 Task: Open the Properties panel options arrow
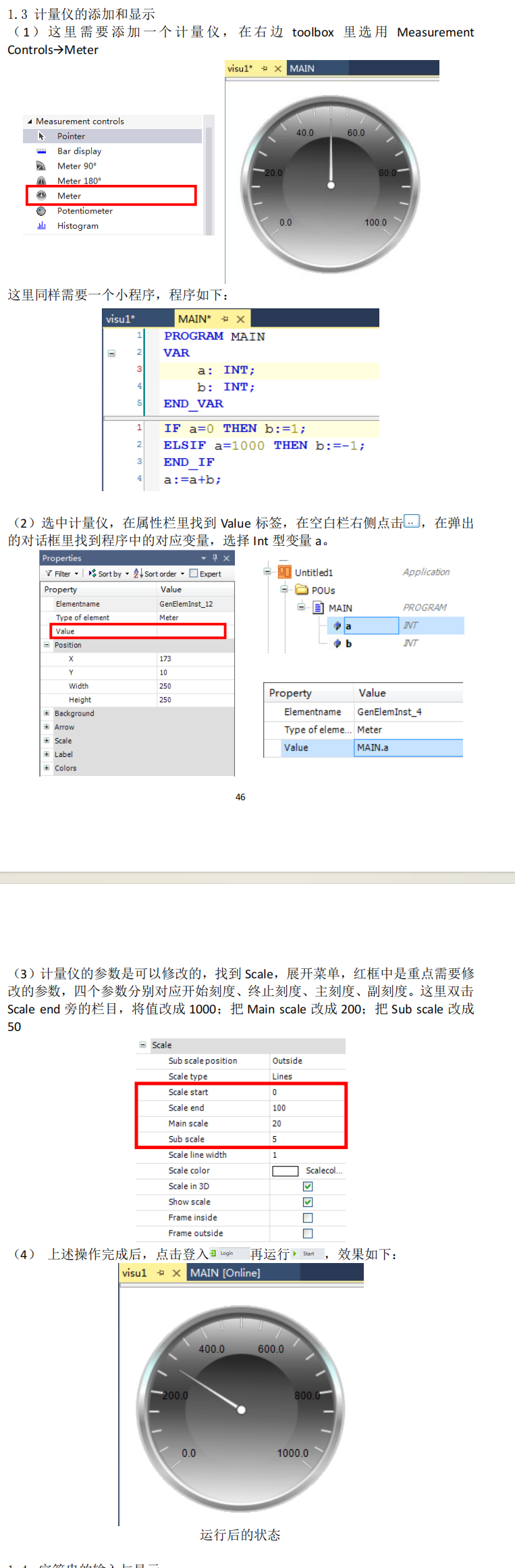[204, 558]
